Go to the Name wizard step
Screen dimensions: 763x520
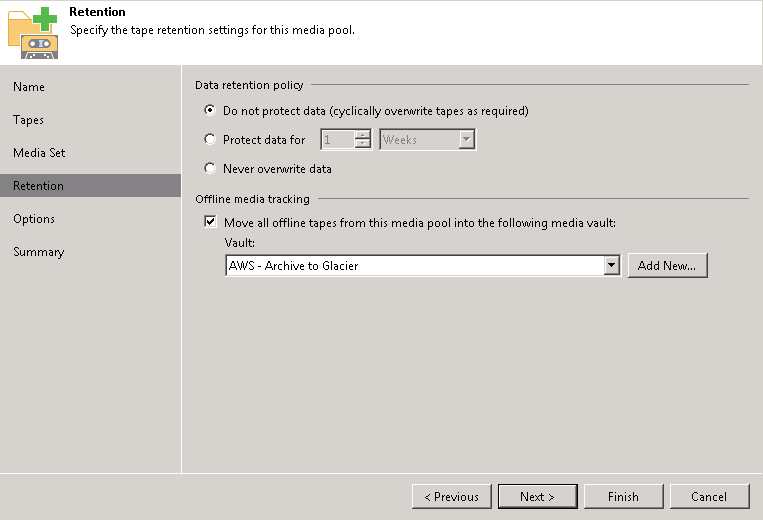[29, 87]
